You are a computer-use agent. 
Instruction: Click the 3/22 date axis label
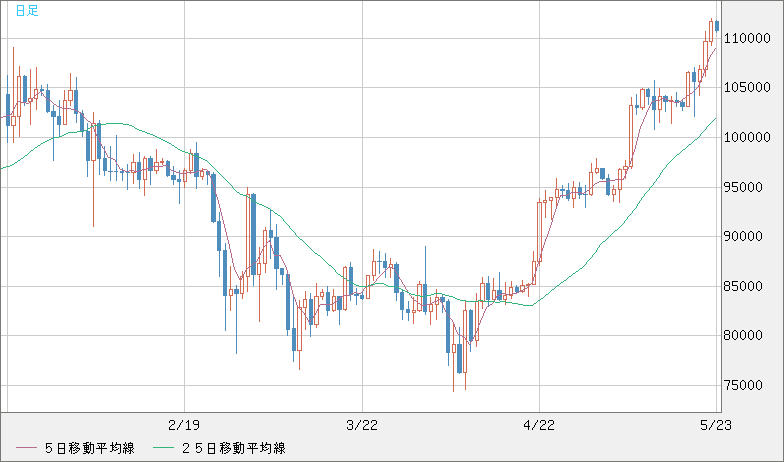[x=362, y=426]
